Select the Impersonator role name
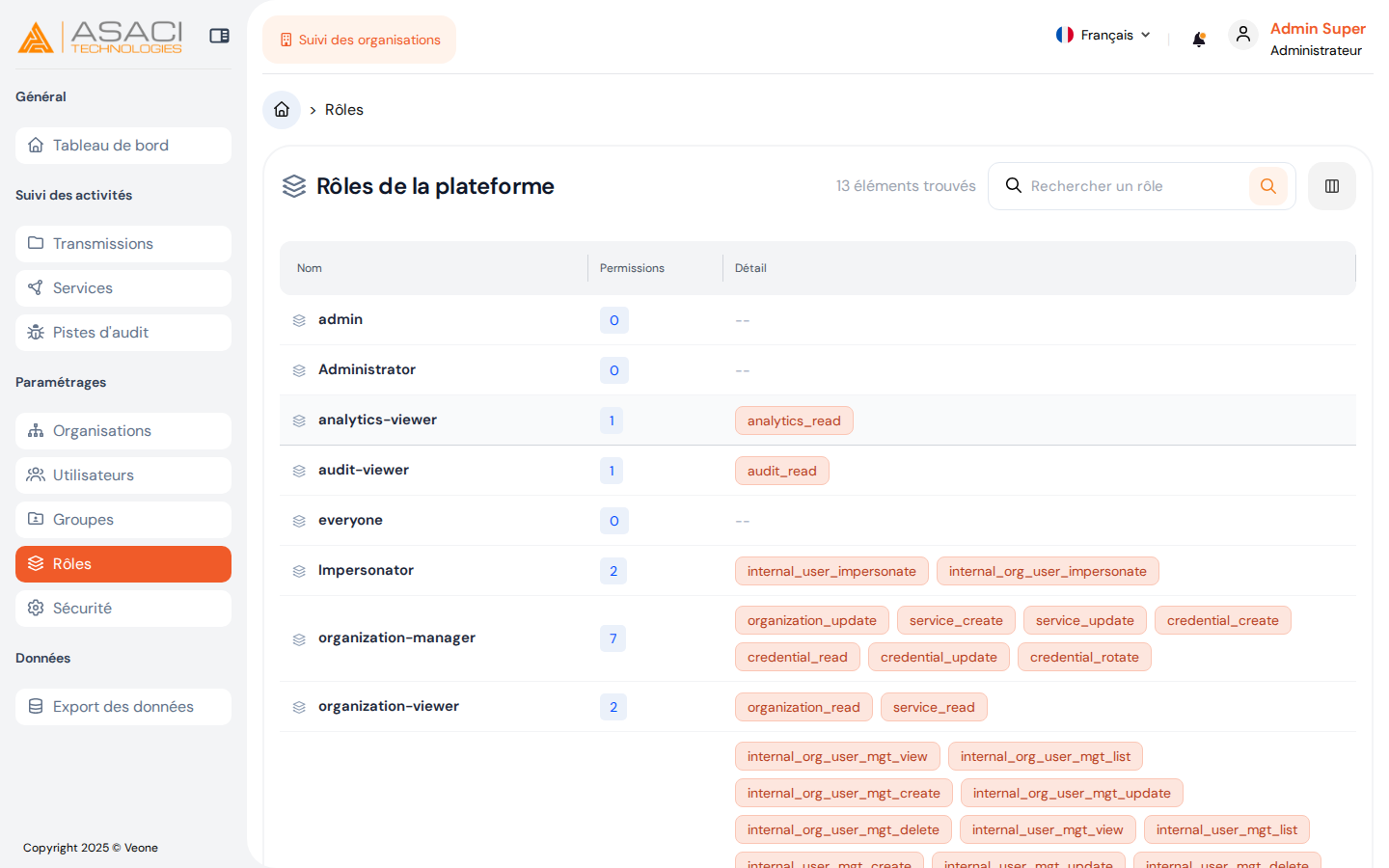Viewport: 1389px width, 868px height. tap(366, 570)
